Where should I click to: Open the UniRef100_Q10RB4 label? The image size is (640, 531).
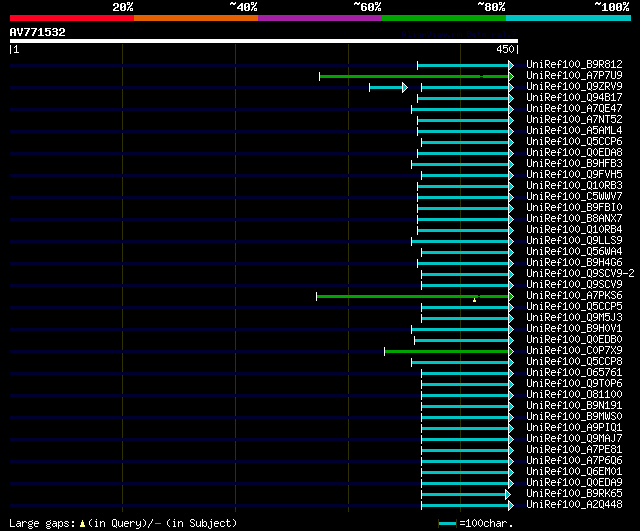pyautogui.click(x=574, y=229)
